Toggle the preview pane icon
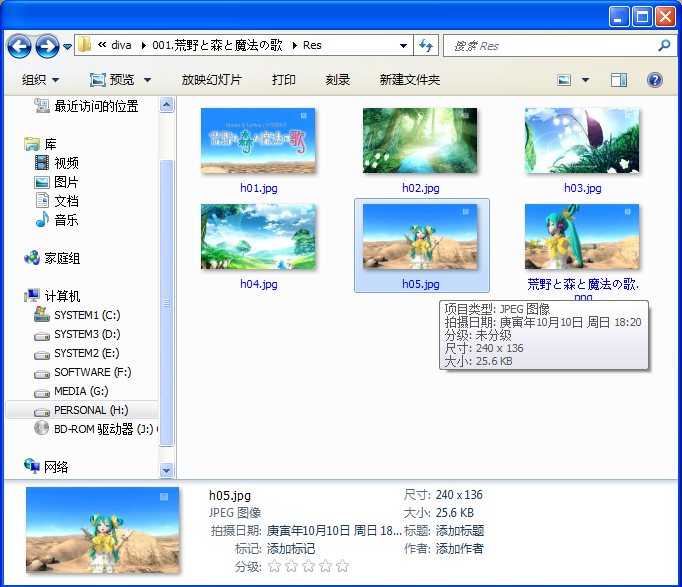 pyautogui.click(x=619, y=80)
